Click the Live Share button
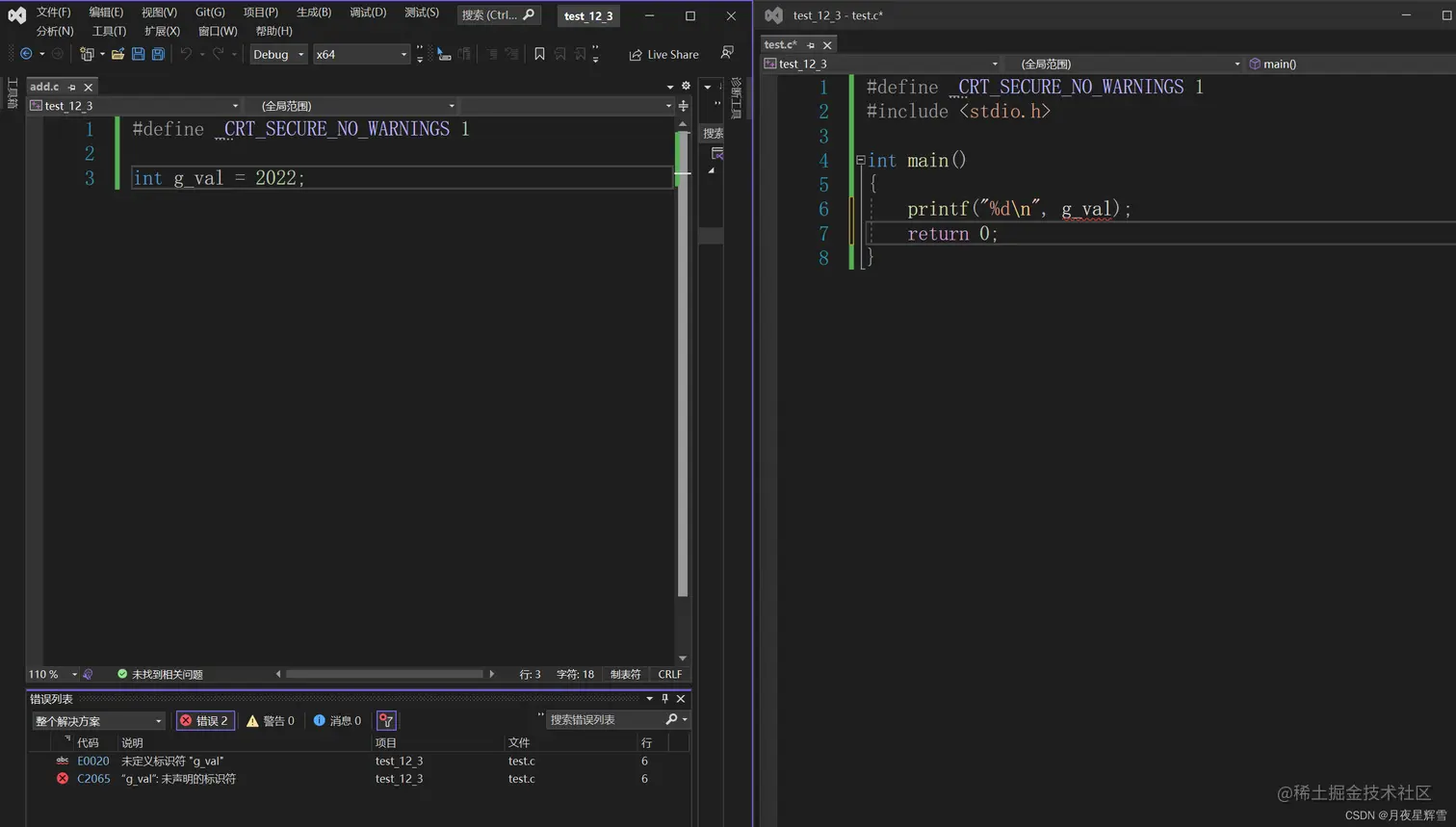1456x827 pixels. (x=663, y=55)
